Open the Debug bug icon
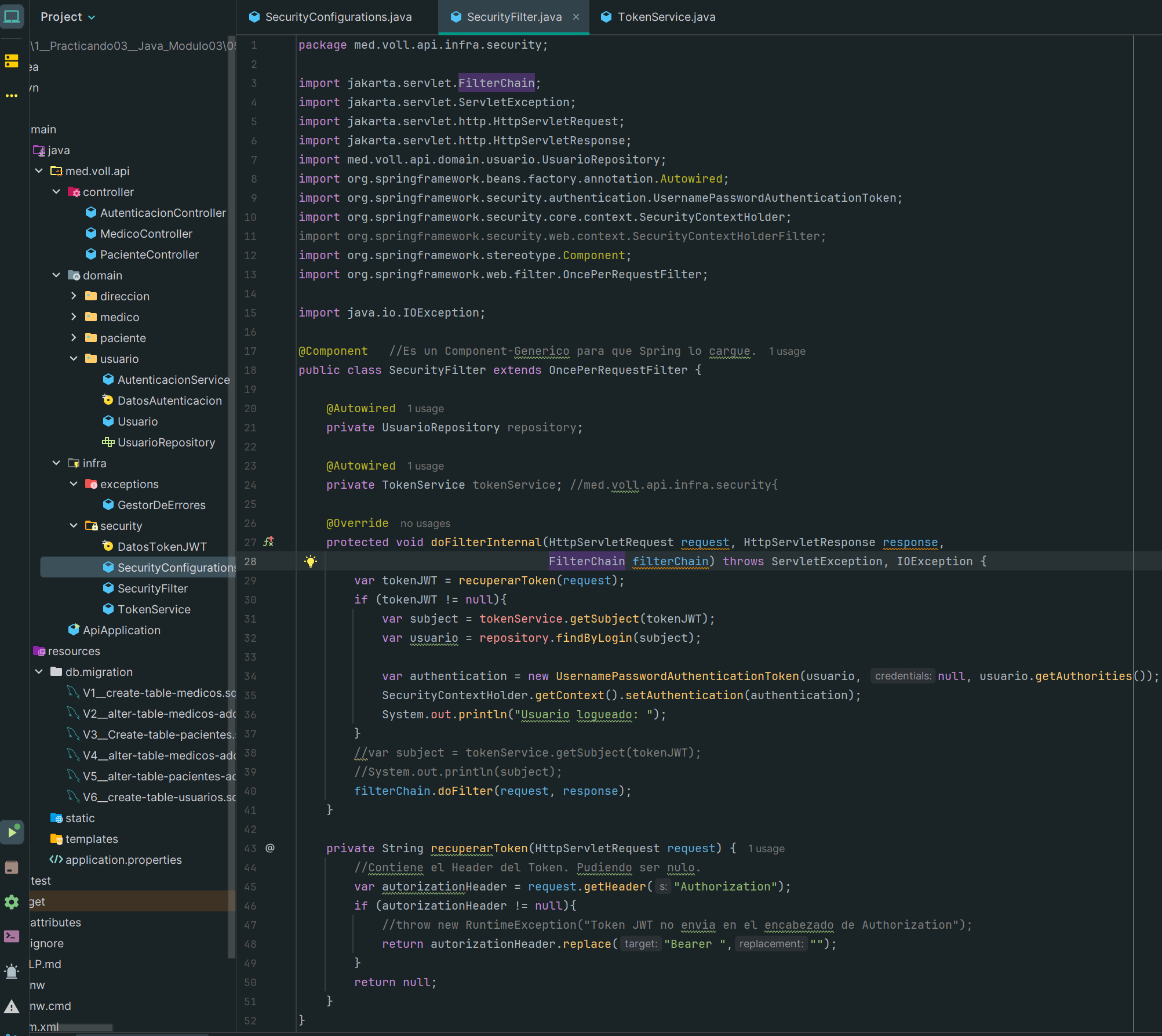 click(x=12, y=971)
